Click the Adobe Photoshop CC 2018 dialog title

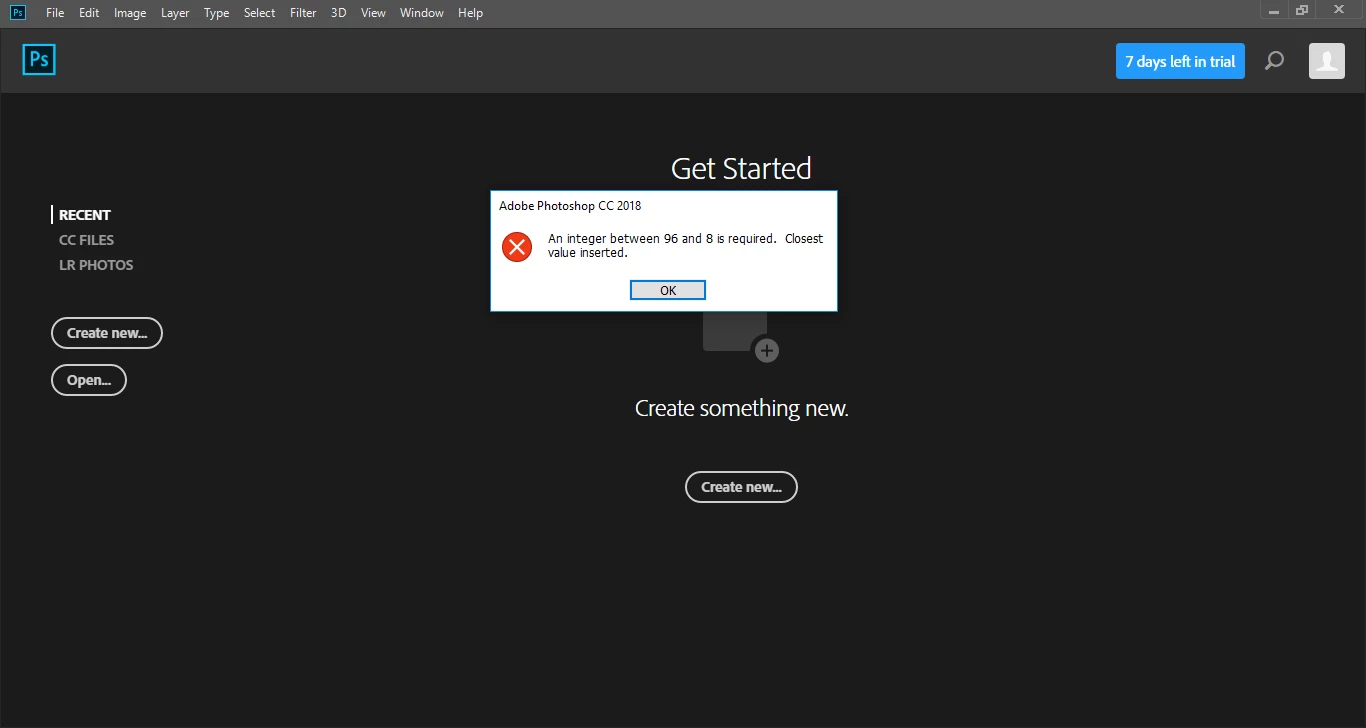pyautogui.click(x=570, y=206)
